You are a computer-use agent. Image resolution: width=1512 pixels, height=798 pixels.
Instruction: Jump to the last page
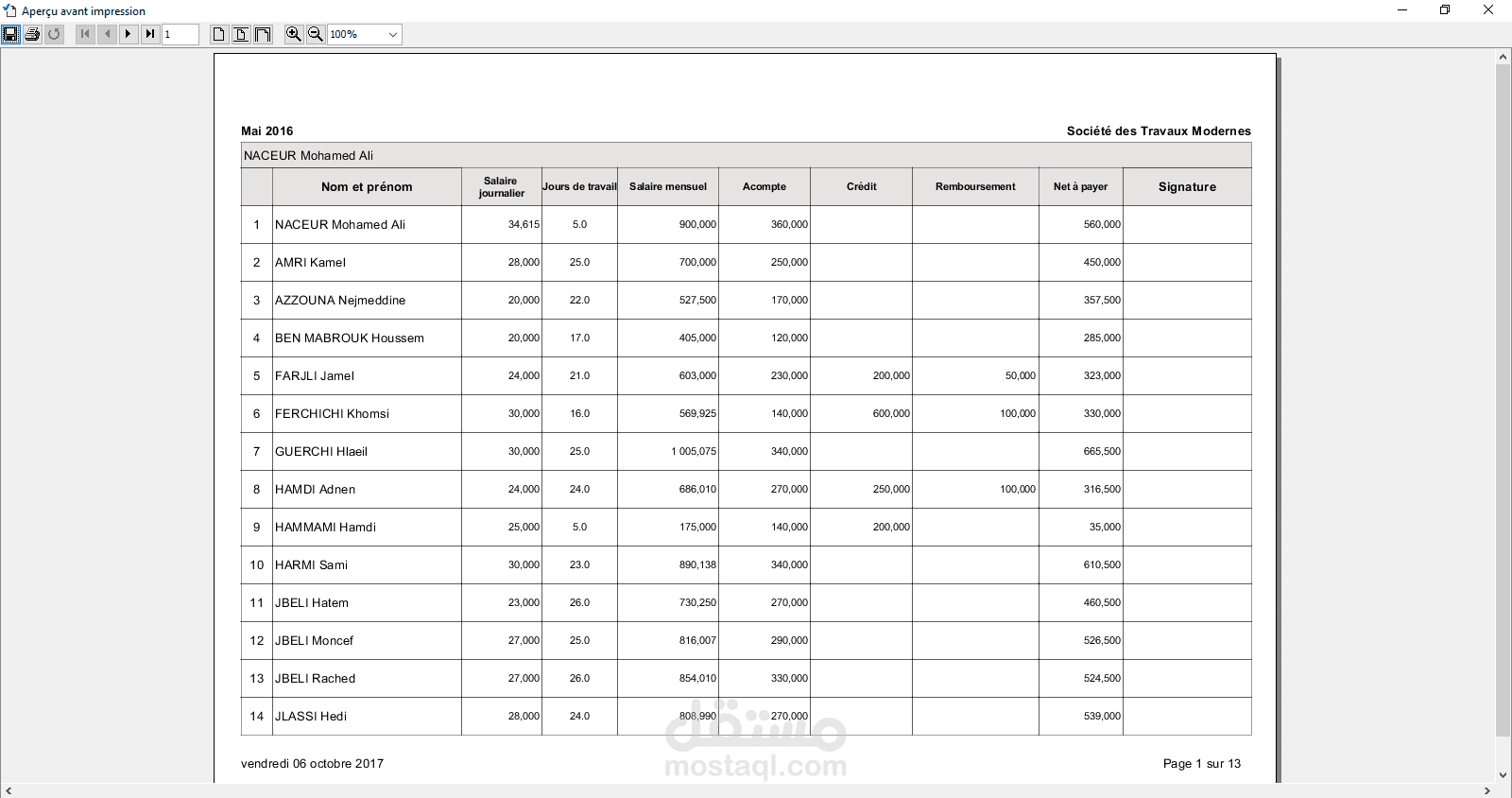pos(150,34)
